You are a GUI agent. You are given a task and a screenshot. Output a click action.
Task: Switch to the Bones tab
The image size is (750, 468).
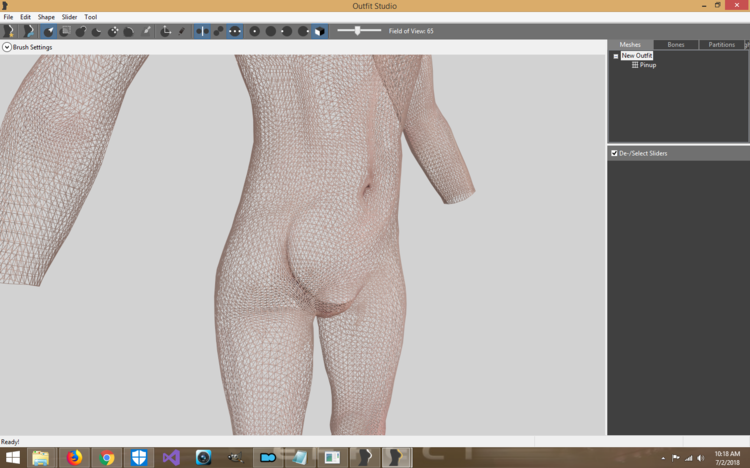[x=676, y=45]
